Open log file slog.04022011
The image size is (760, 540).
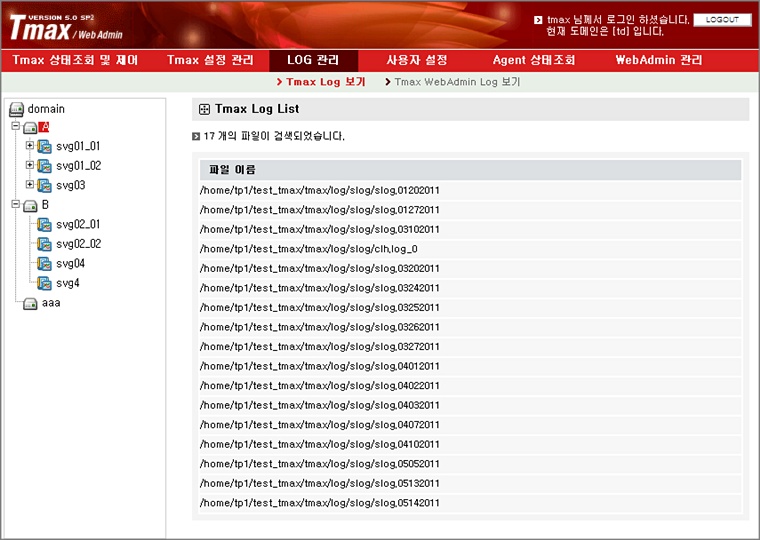pos(320,386)
